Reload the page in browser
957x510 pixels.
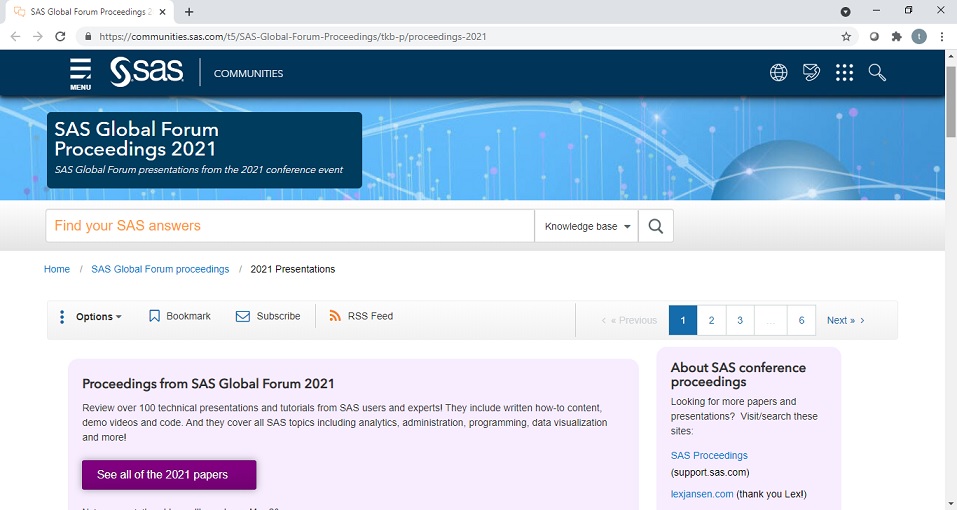click(60, 37)
